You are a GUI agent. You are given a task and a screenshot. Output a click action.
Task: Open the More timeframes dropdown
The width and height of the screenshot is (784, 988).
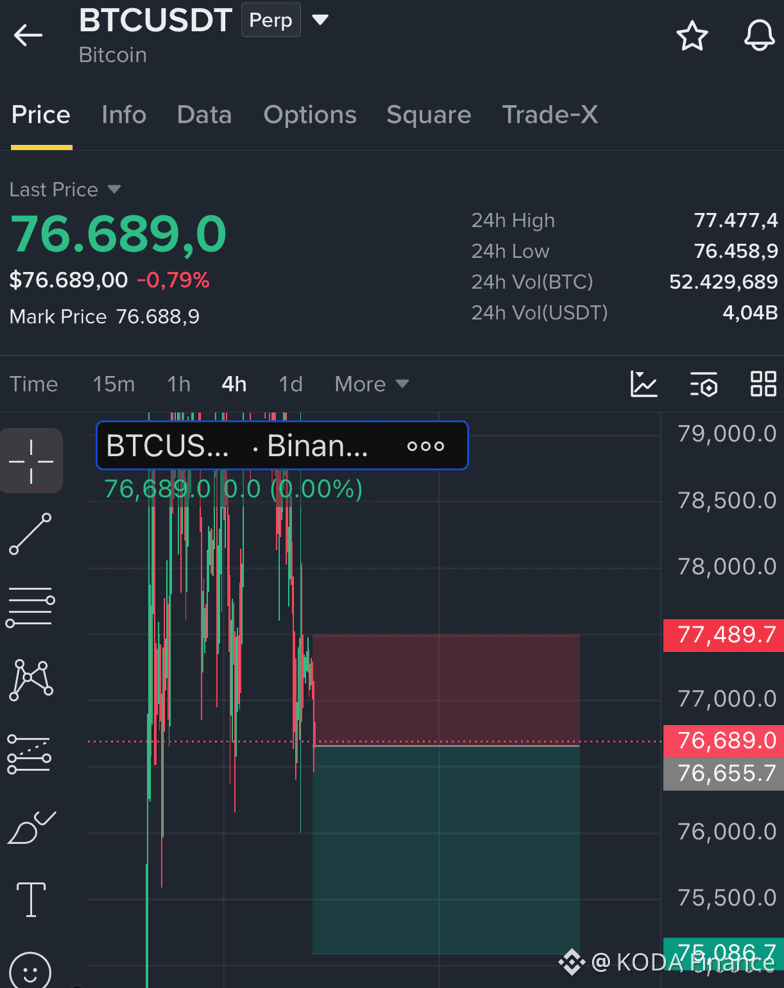pyautogui.click(x=372, y=384)
